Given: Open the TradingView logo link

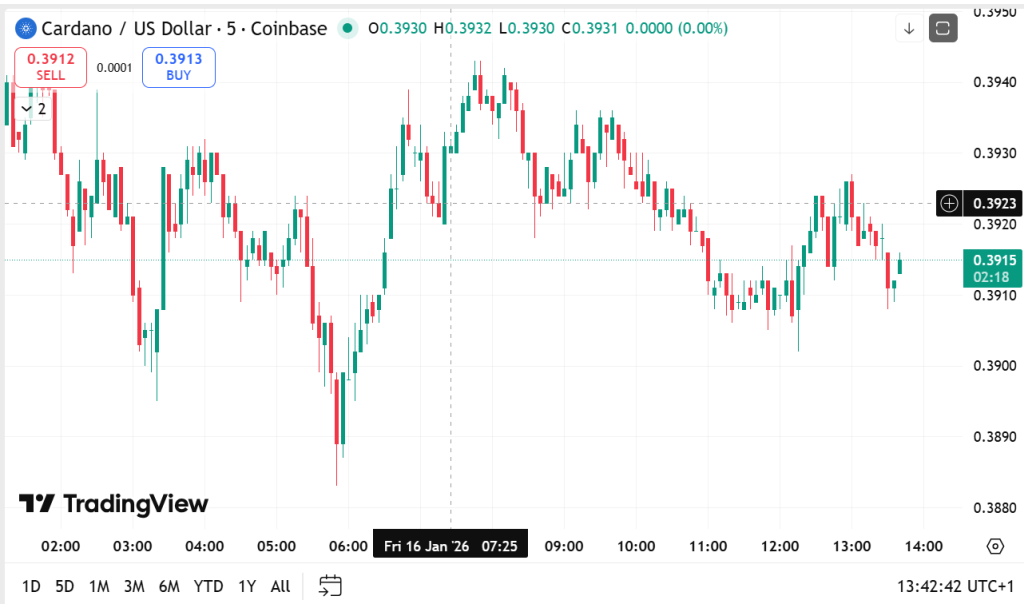Looking at the screenshot, I should pos(113,504).
